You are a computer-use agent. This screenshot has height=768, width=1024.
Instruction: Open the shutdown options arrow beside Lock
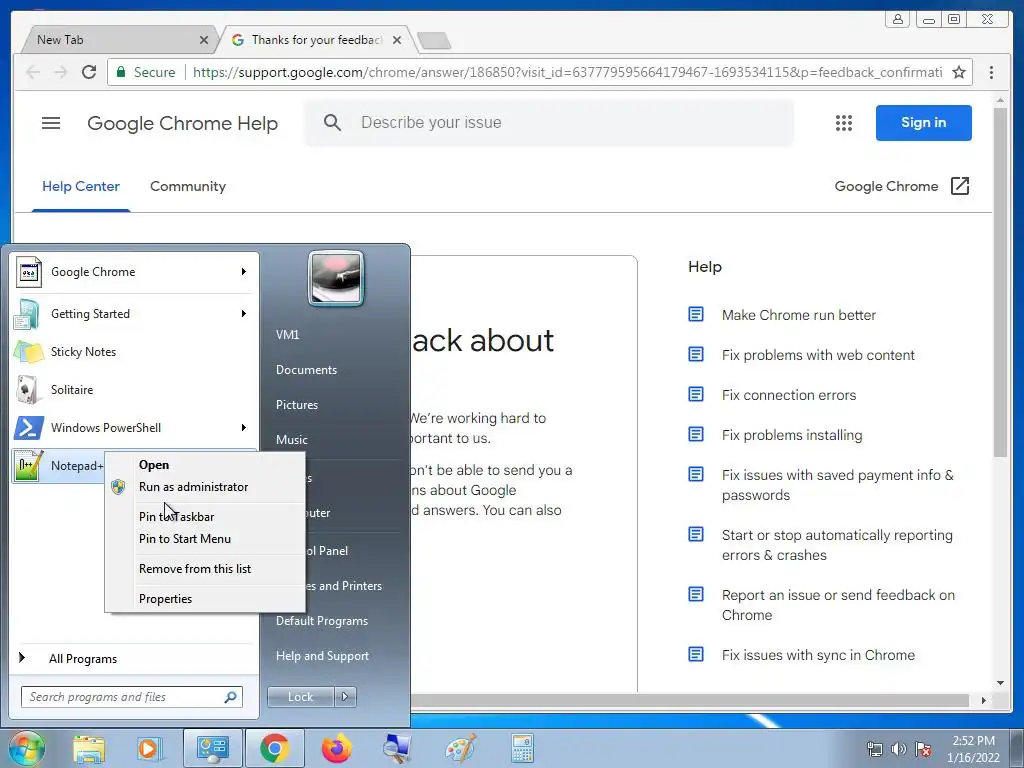tap(345, 697)
